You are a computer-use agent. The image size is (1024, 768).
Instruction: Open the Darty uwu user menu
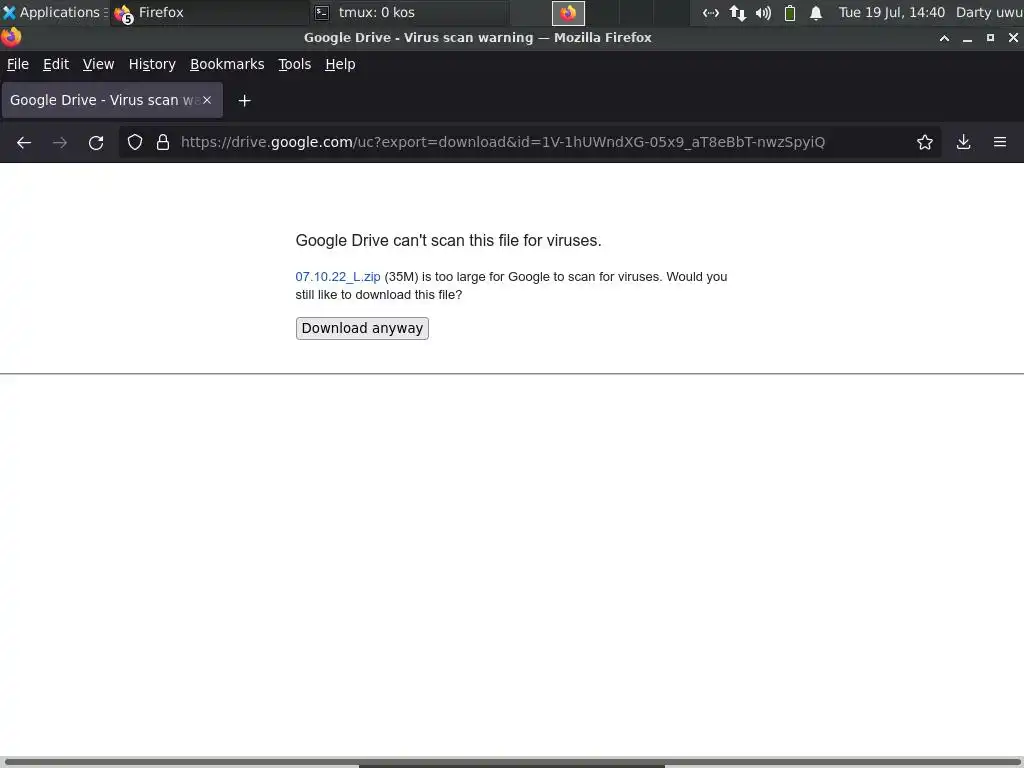point(989,12)
